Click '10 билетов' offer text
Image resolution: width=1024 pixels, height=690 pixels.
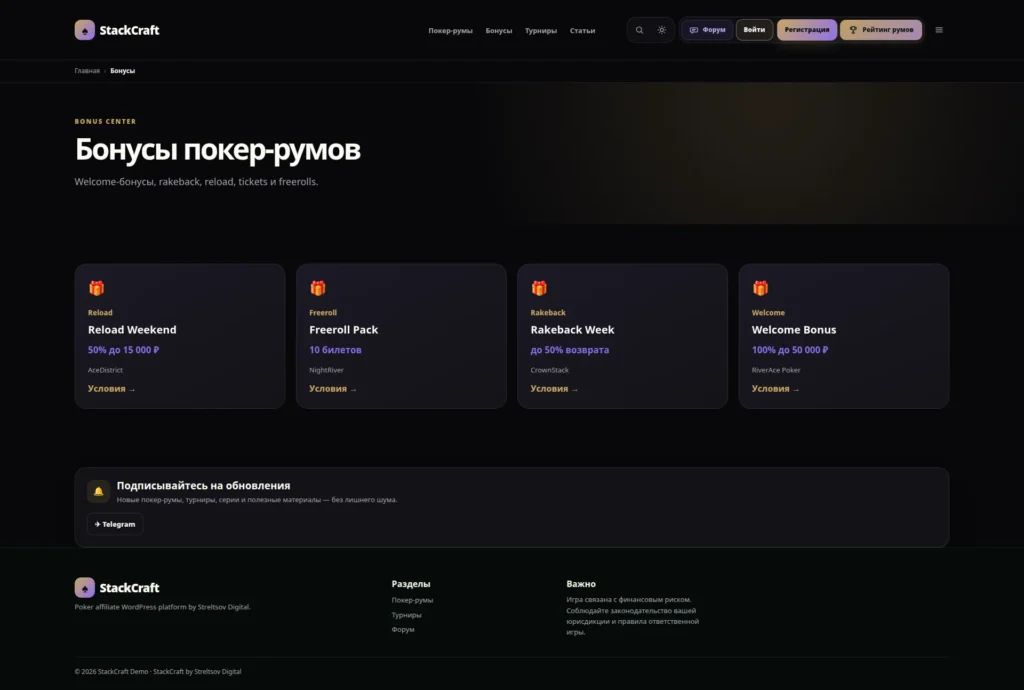pyautogui.click(x=336, y=350)
